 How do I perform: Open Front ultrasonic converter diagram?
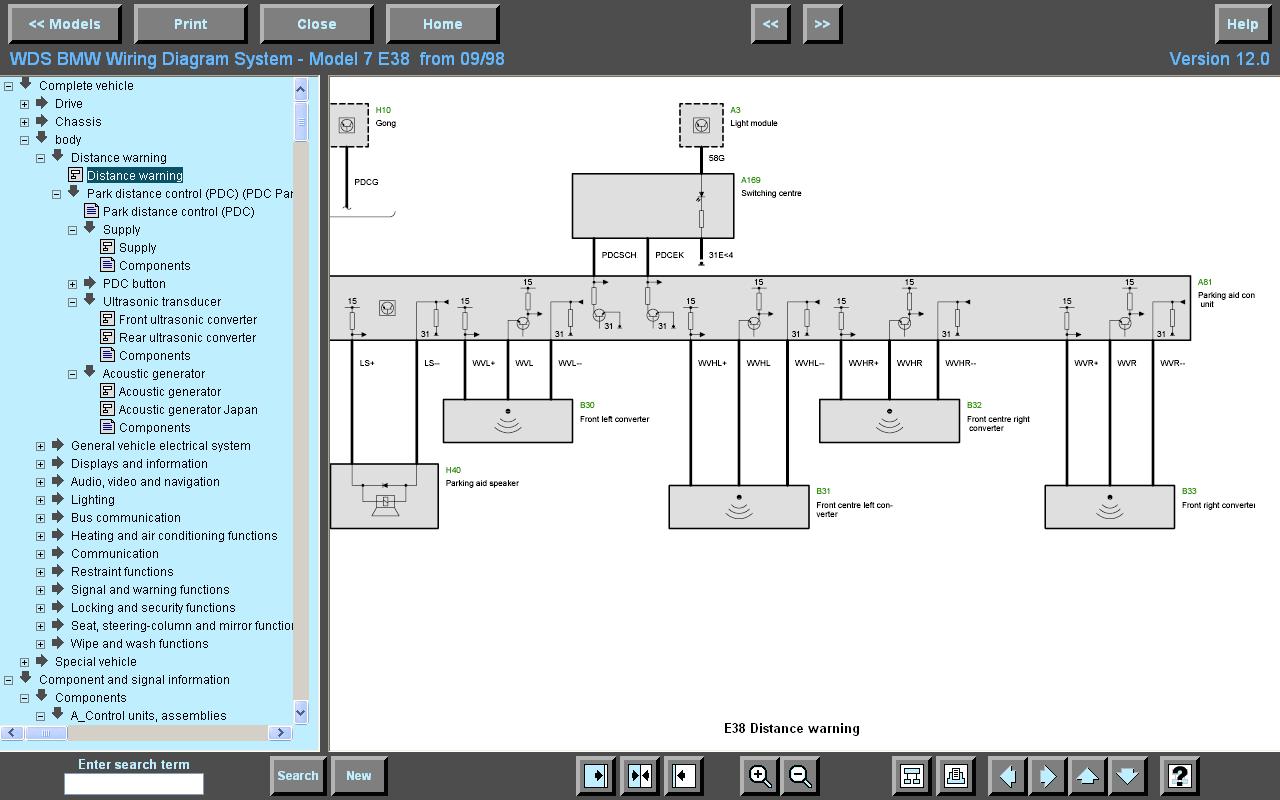187,320
